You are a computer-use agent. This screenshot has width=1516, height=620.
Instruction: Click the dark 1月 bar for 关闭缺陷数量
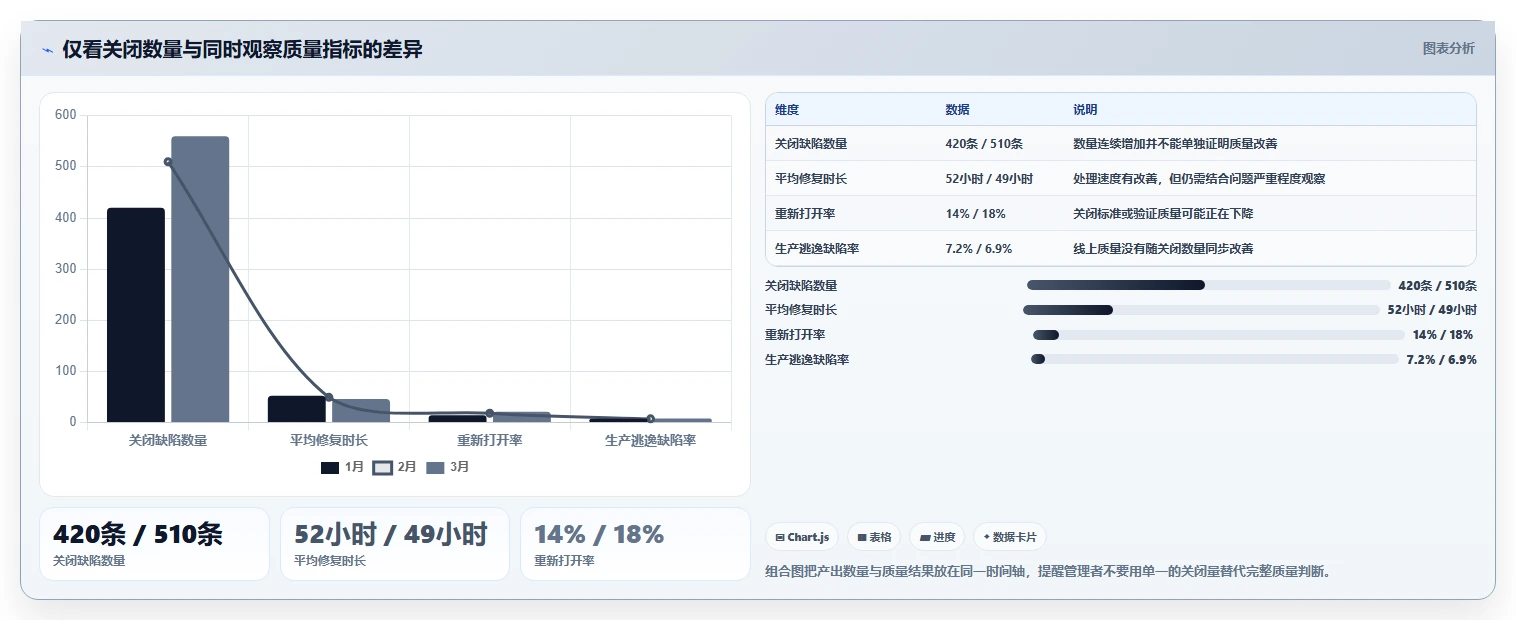(x=136, y=315)
